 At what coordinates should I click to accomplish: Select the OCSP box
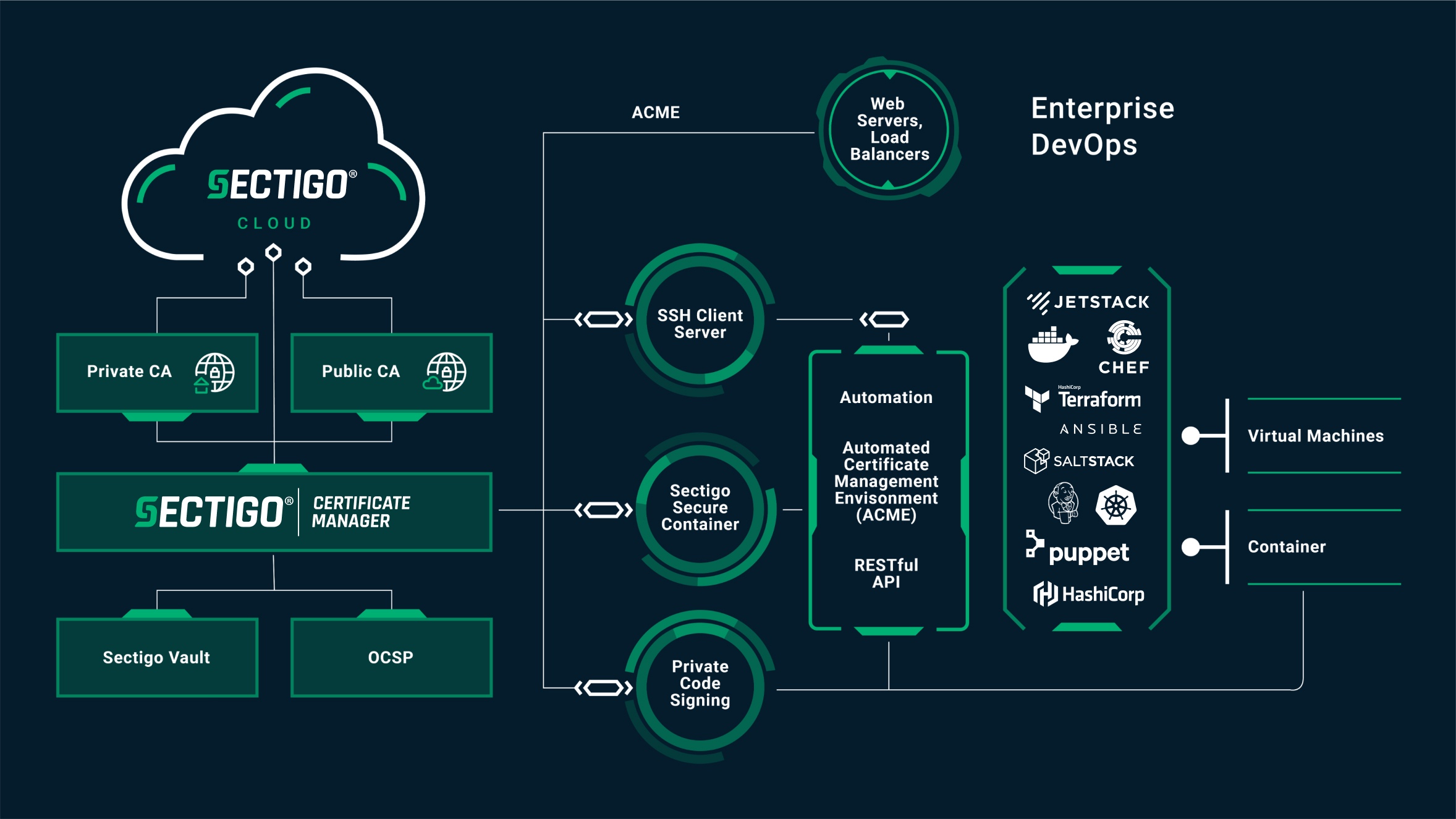click(391, 657)
